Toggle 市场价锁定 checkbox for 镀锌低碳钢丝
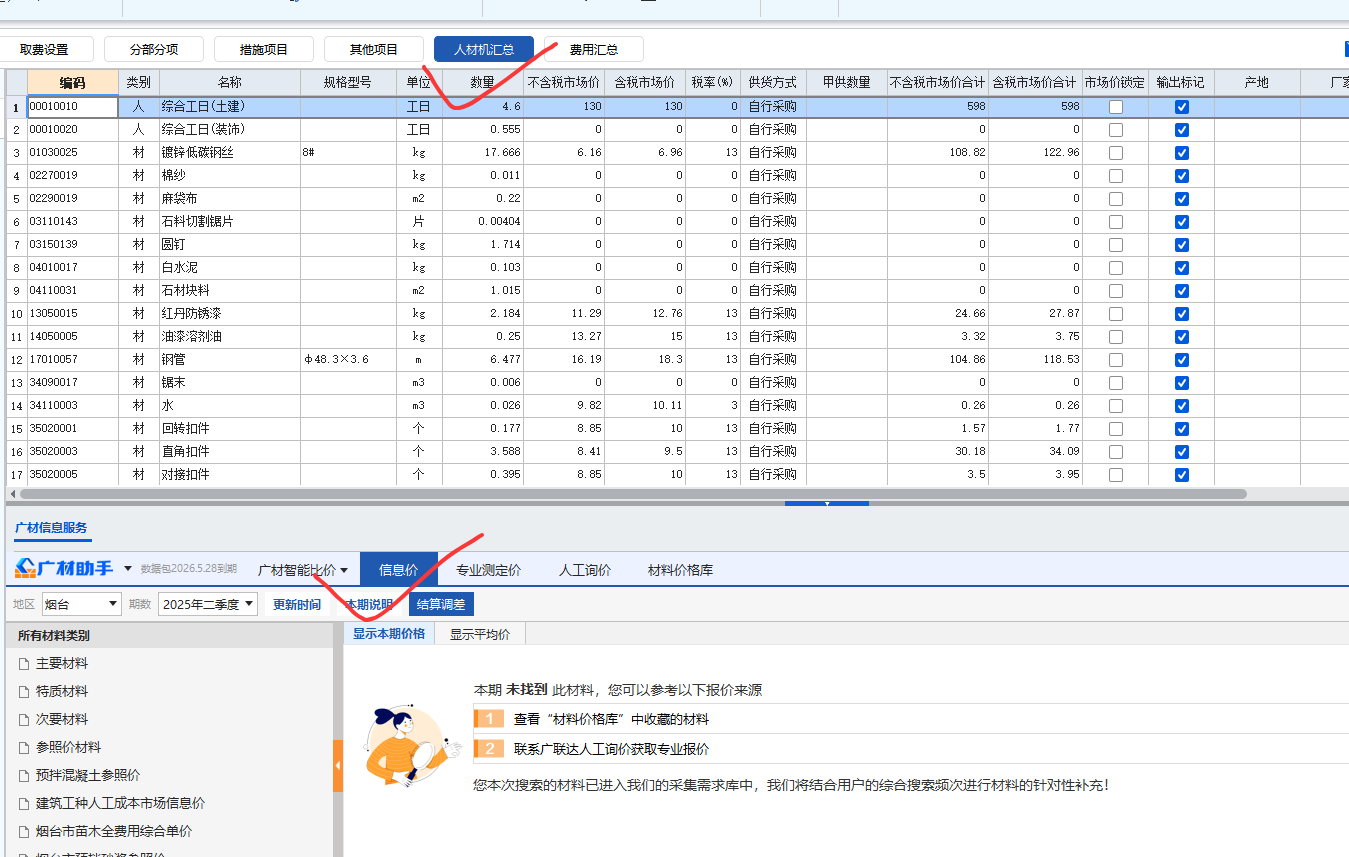1349x857 pixels. click(1115, 153)
